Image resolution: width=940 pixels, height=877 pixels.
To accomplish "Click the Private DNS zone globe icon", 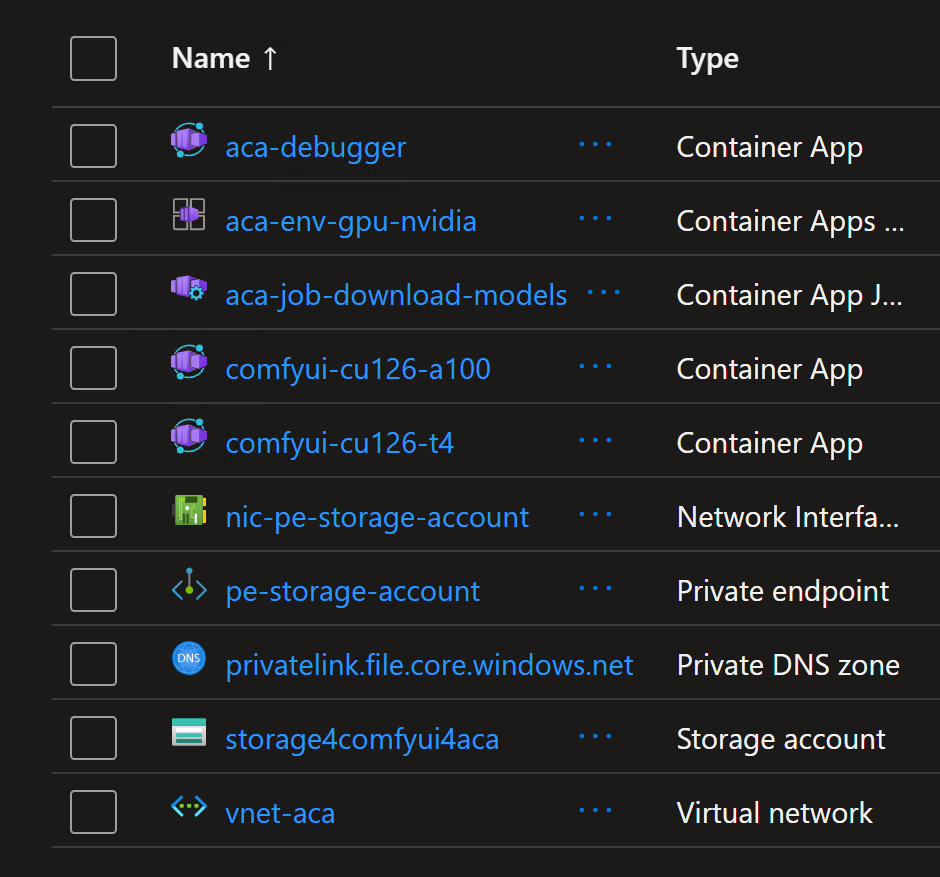I will [x=189, y=660].
